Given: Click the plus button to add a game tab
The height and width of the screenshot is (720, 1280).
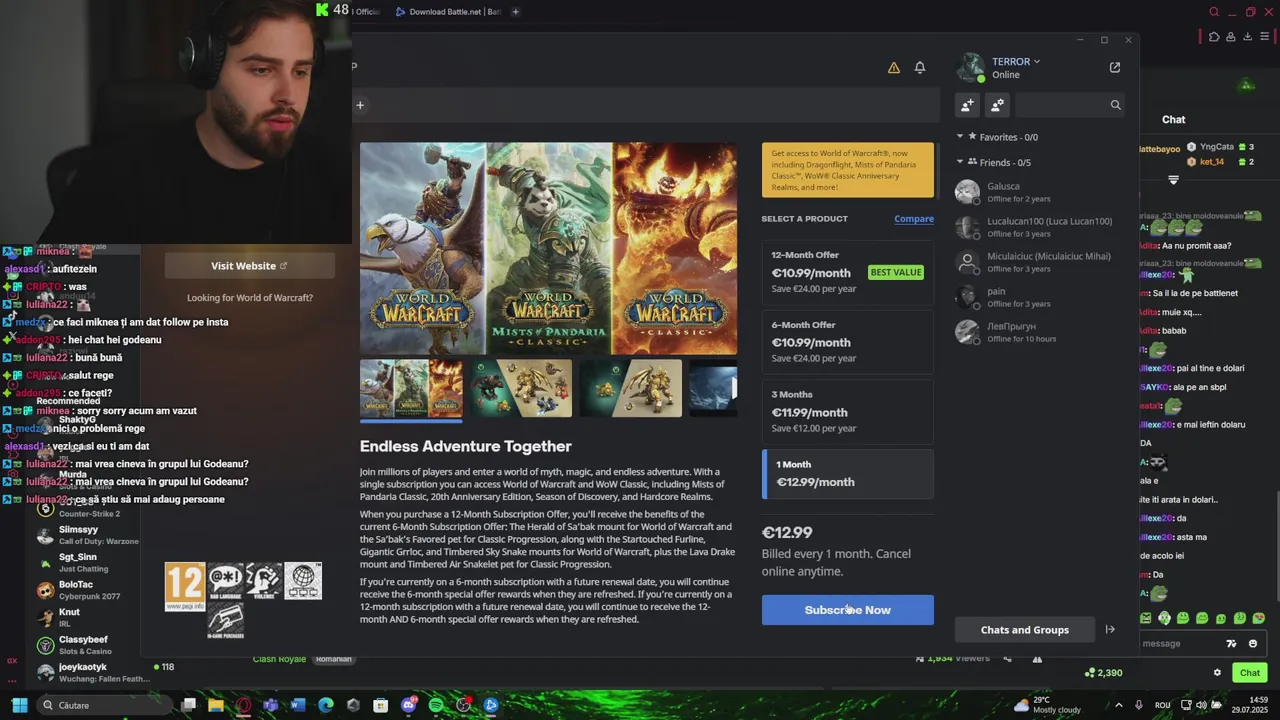Looking at the screenshot, I should coord(360,105).
